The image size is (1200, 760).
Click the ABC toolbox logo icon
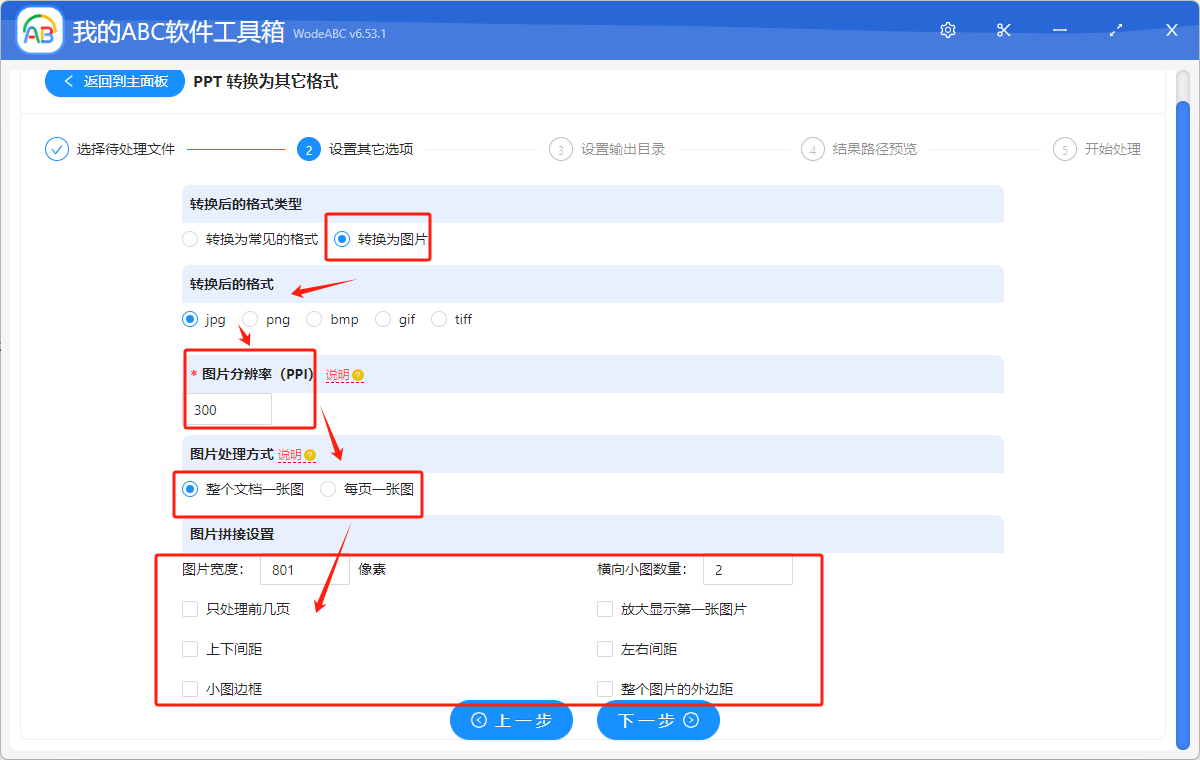(x=40, y=30)
